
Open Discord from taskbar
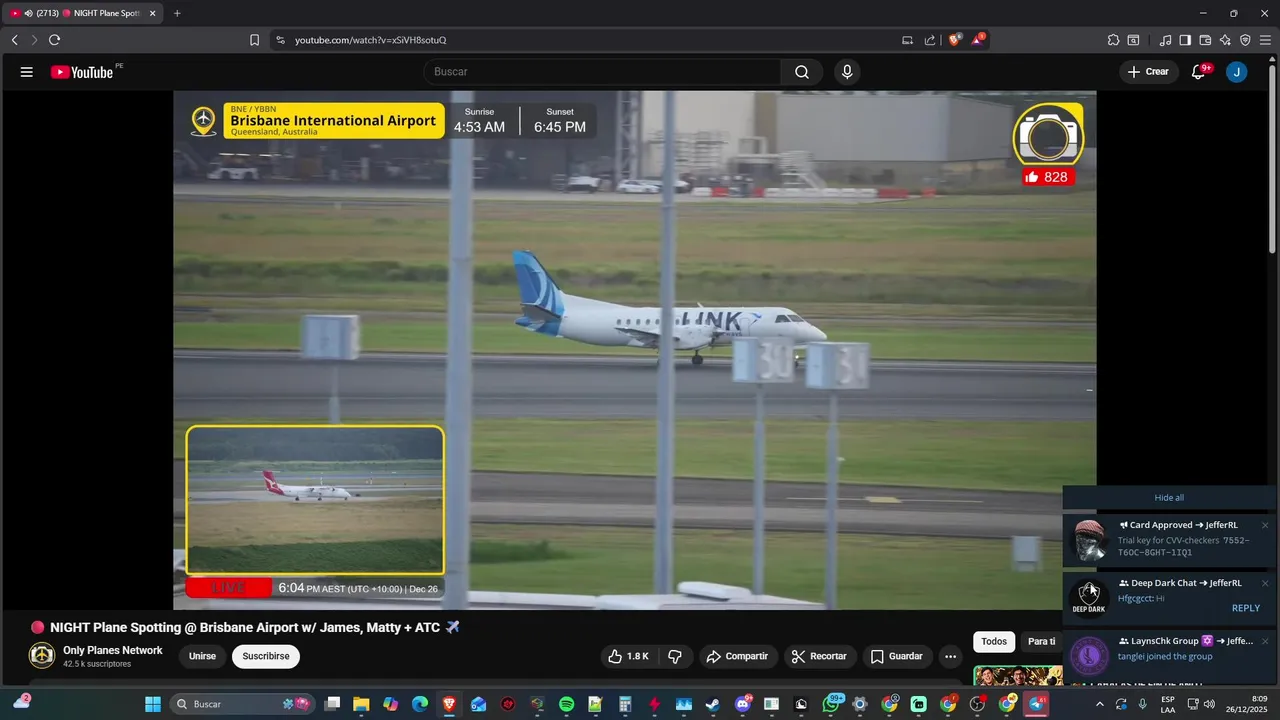(x=743, y=704)
